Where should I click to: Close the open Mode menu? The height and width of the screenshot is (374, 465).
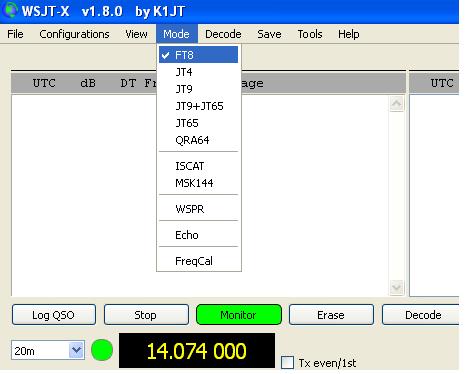[177, 34]
